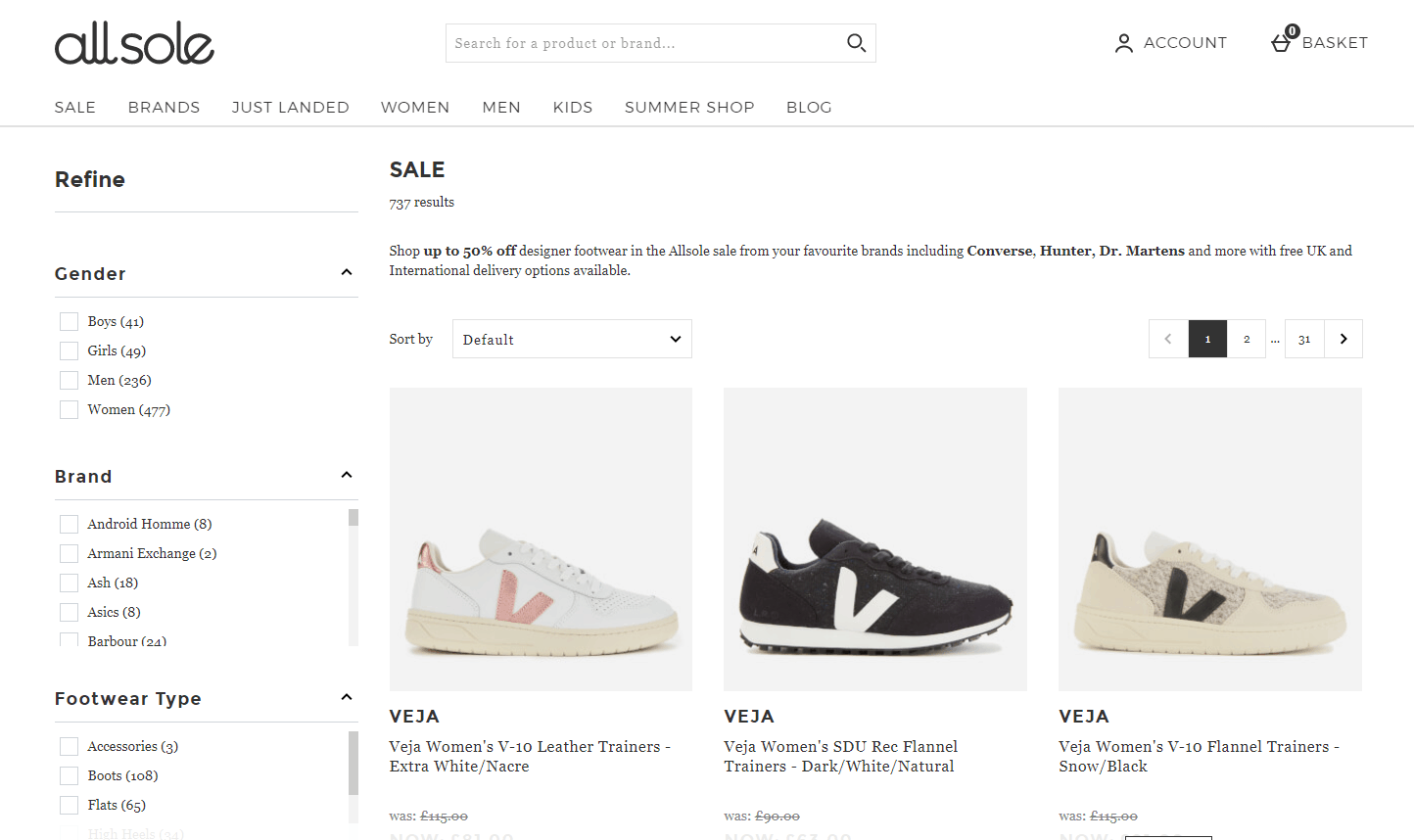
Task: Tick the Accessories (3) checkbox
Action: pyautogui.click(x=69, y=746)
